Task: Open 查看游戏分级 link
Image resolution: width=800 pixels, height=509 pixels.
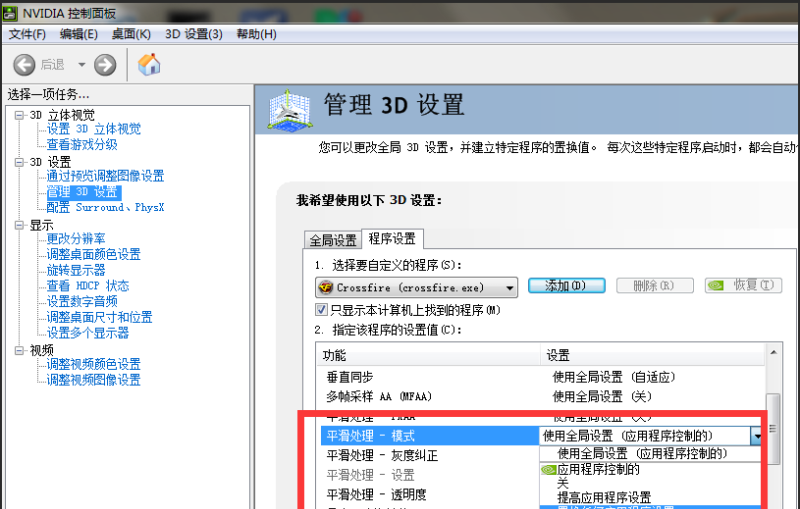Action: (x=82, y=144)
